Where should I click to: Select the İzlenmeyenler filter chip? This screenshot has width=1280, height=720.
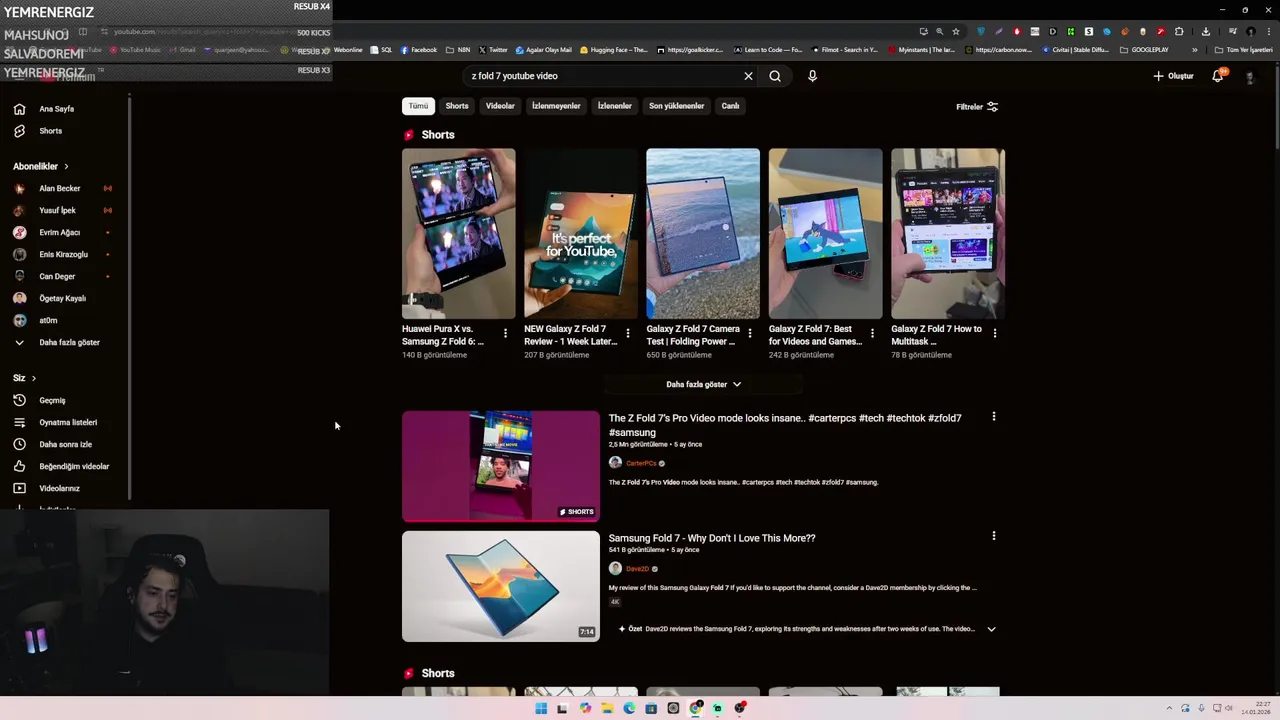coord(556,106)
